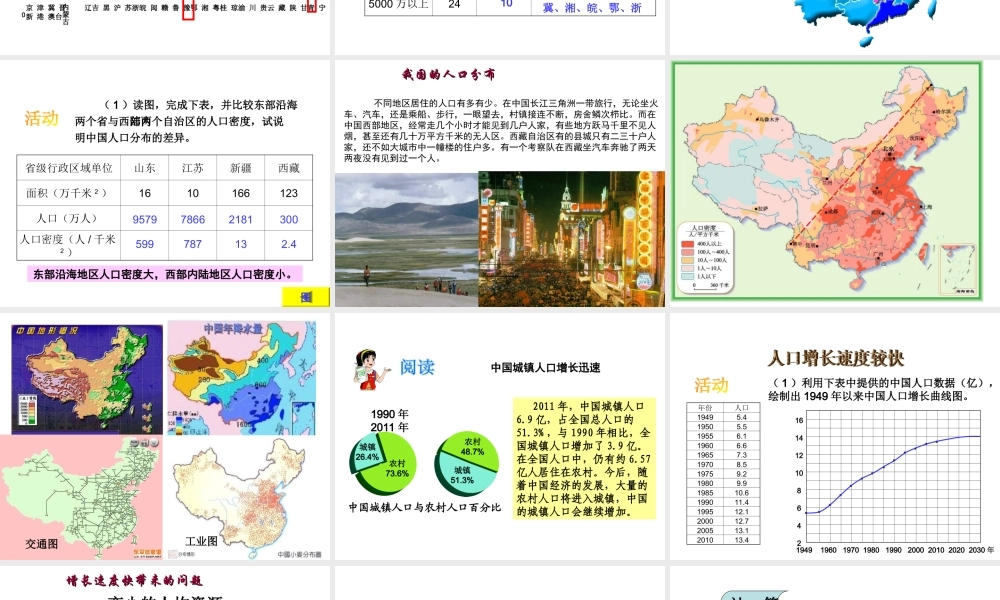This screenshot has width=1000, height=600.
Task: Open the slide titled 人口增长速度较快
Action: pos(835,436)
